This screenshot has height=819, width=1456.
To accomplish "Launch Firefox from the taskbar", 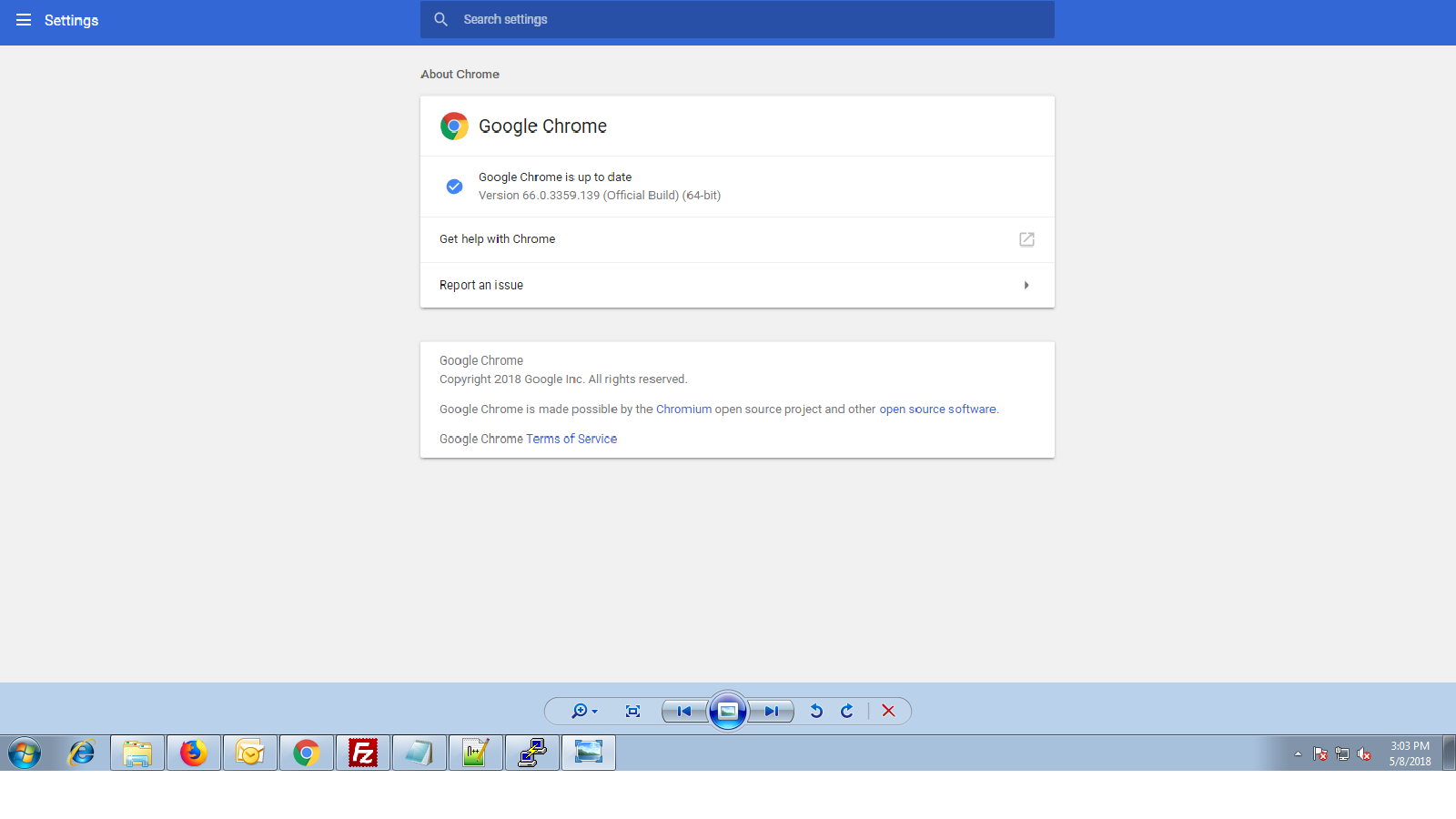I will click(194, 753).
